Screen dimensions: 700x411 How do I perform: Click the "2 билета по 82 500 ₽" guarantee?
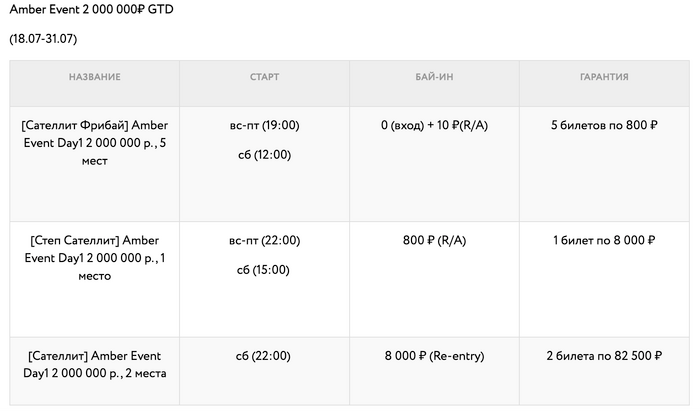604,356
